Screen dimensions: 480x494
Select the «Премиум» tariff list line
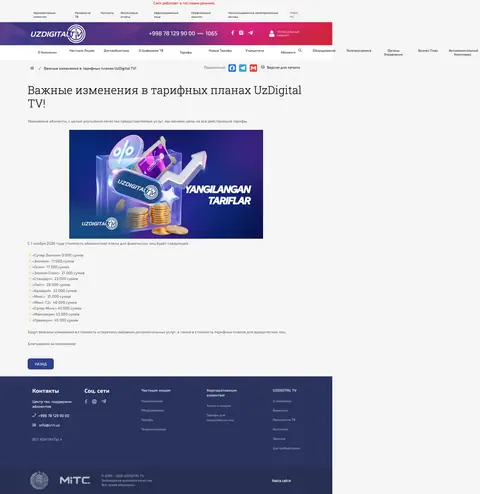(55, 320)
